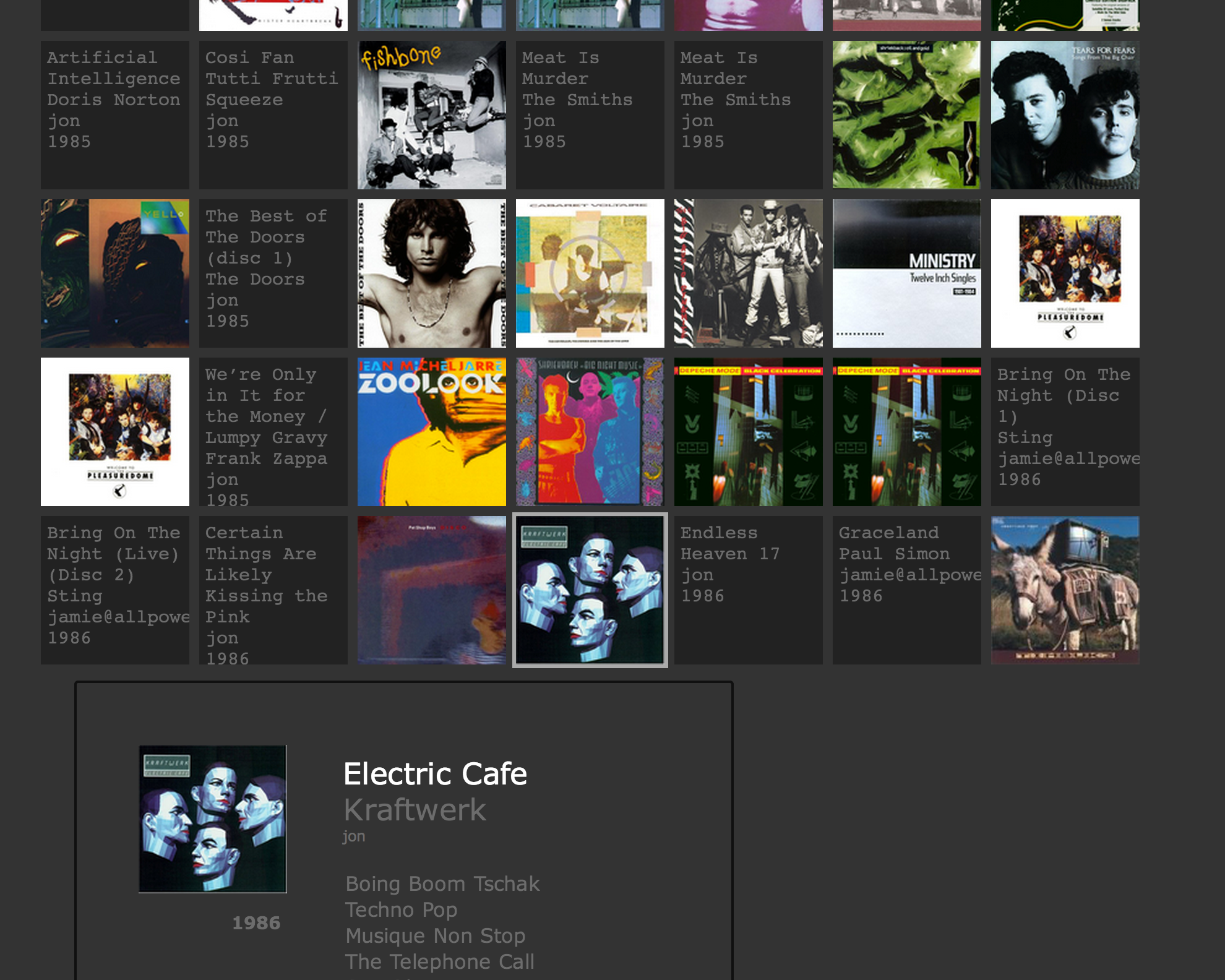
Task: Open the Kraftwerk artist name link
Action: (415, 810)
